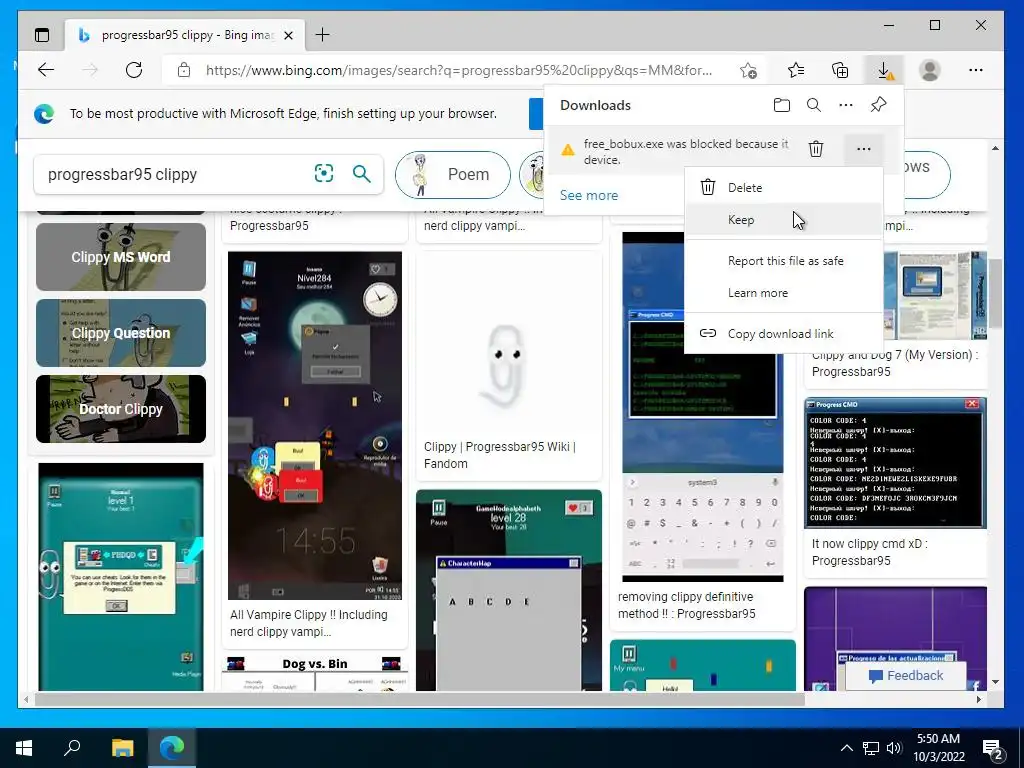Add this page to favorites

click(x=748, y=70)
